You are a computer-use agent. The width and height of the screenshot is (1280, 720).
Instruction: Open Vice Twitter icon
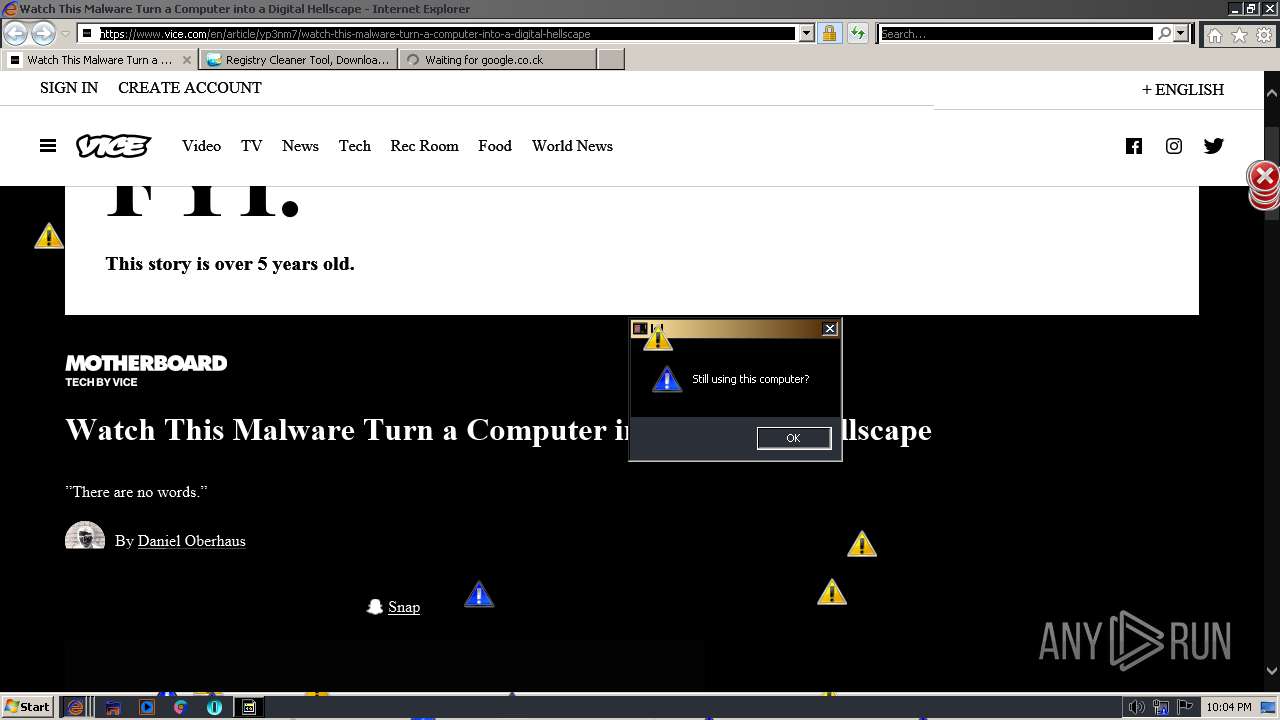(x=1214, y=146)
